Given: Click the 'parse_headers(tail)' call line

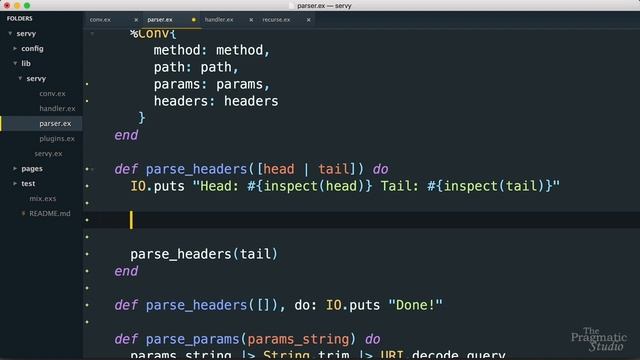Looking at the screenshot, I should [204, 254].
